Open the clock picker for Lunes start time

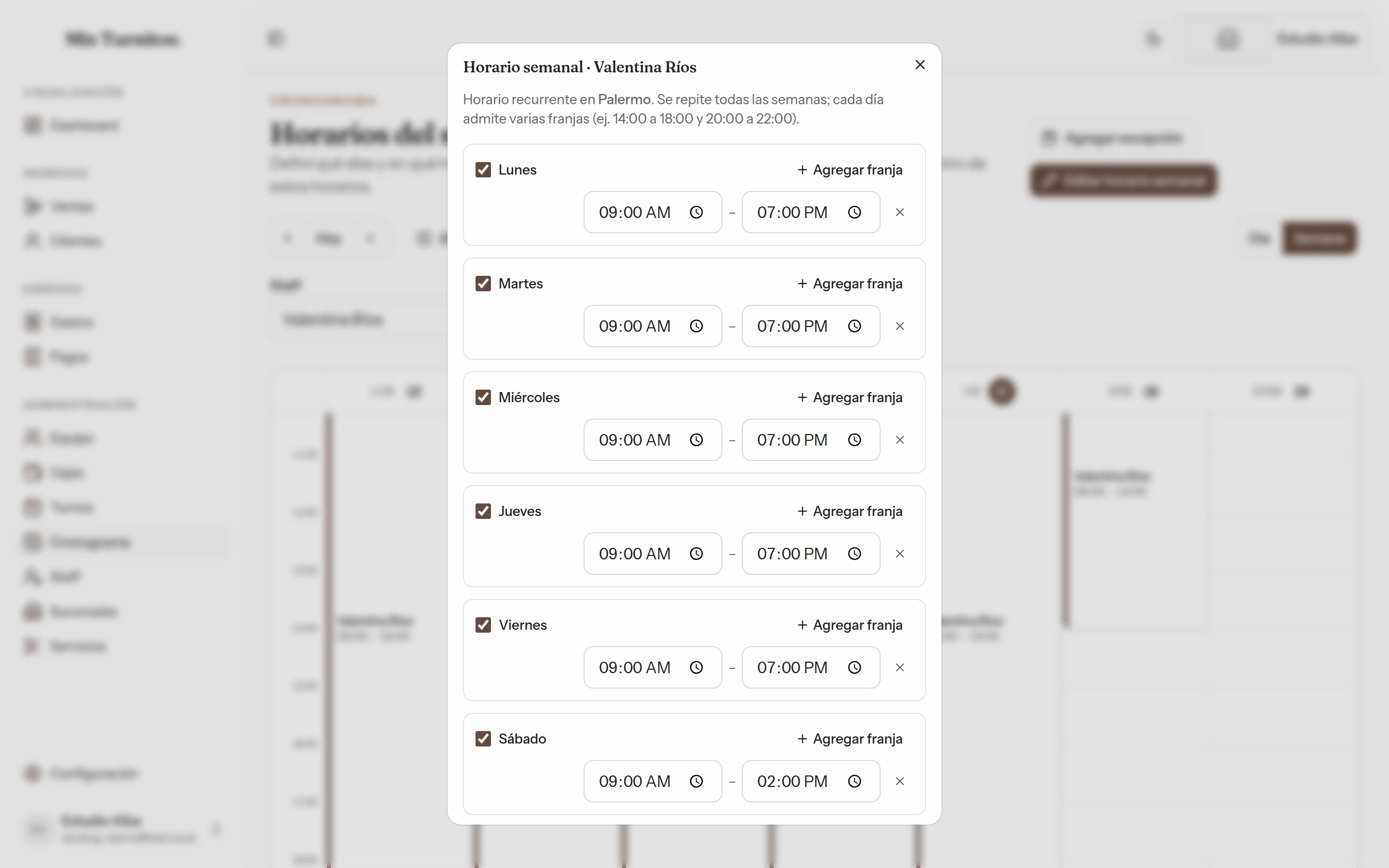(x=696, y=212)
